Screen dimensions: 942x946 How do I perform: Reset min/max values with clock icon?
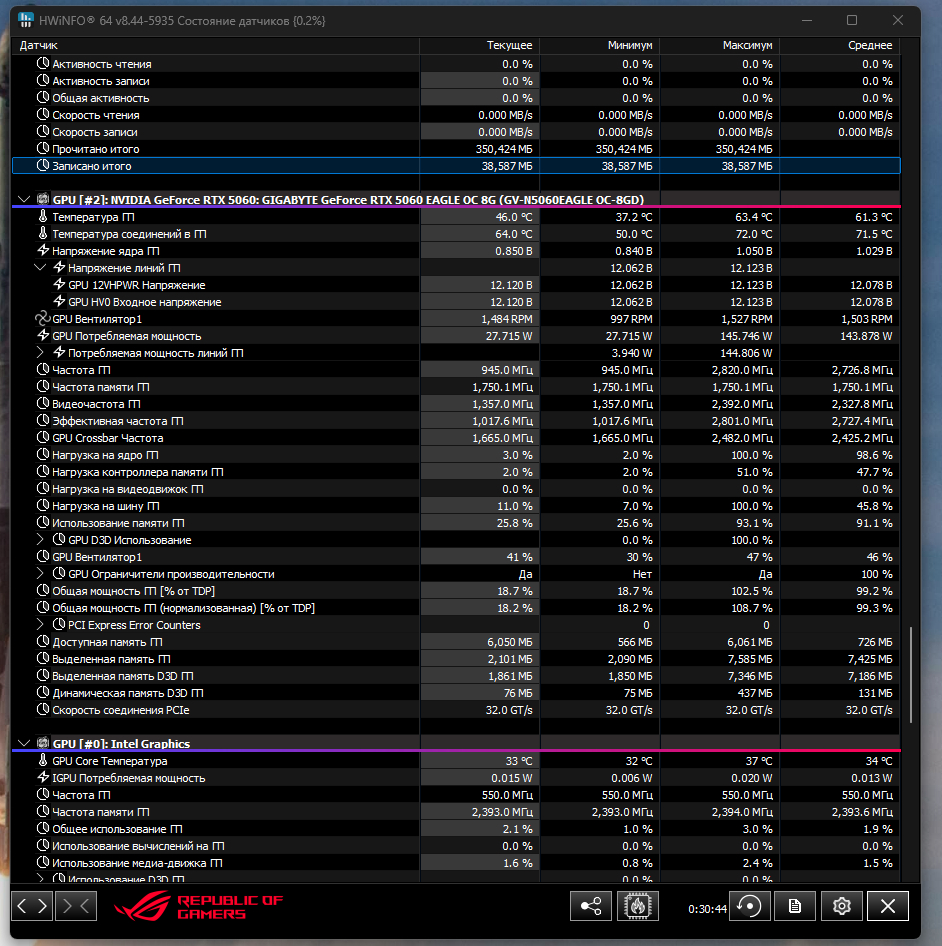tap(749, 906)
